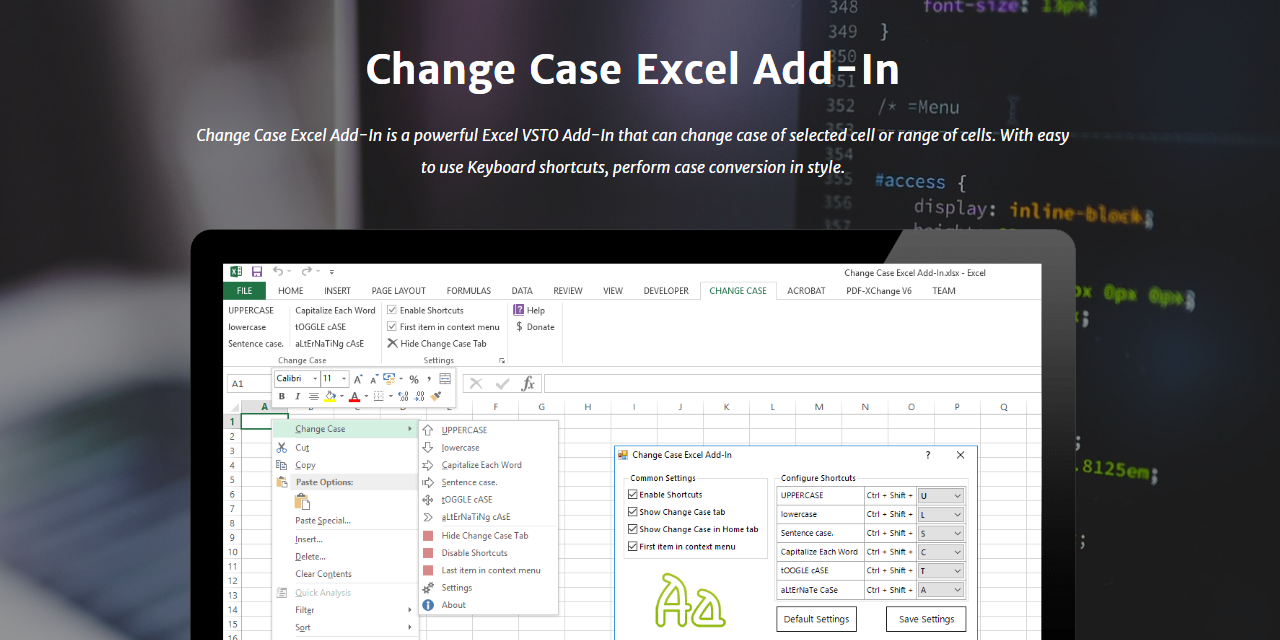Viewport: 1280px width, 640px height.
Task: Click Default Settings button
Action: 817,619
